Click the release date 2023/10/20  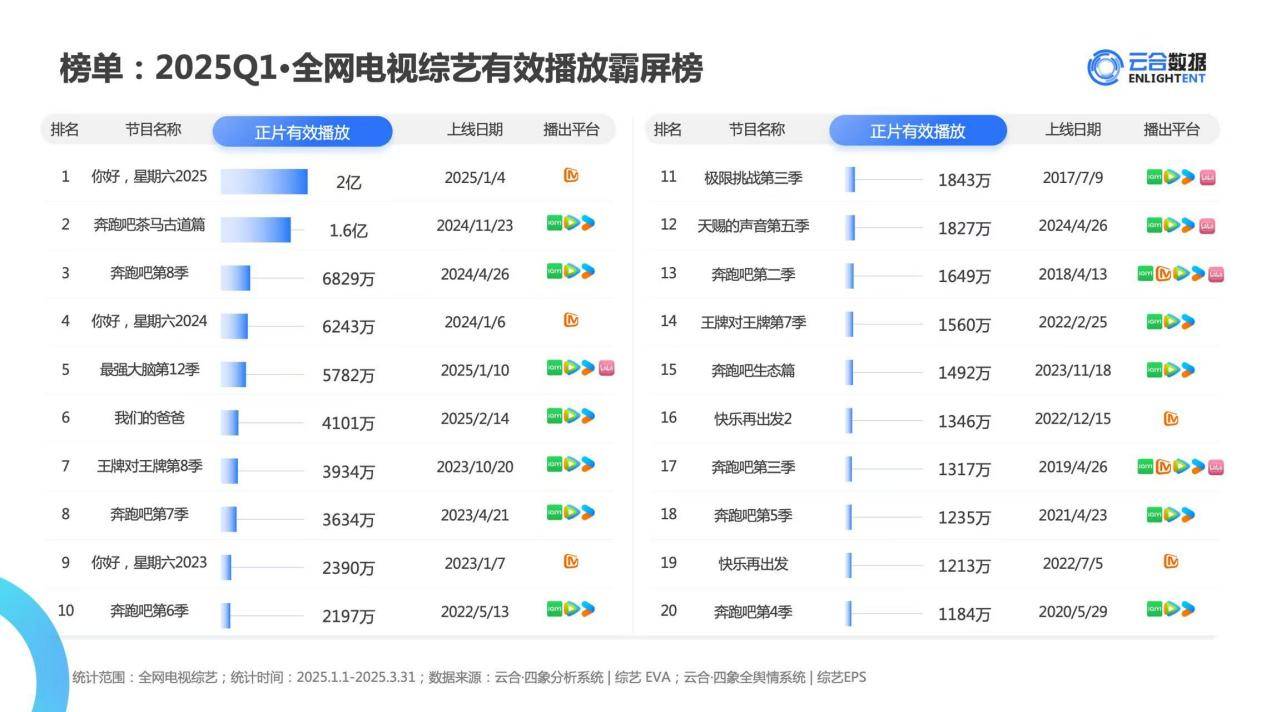pos(475,467)
